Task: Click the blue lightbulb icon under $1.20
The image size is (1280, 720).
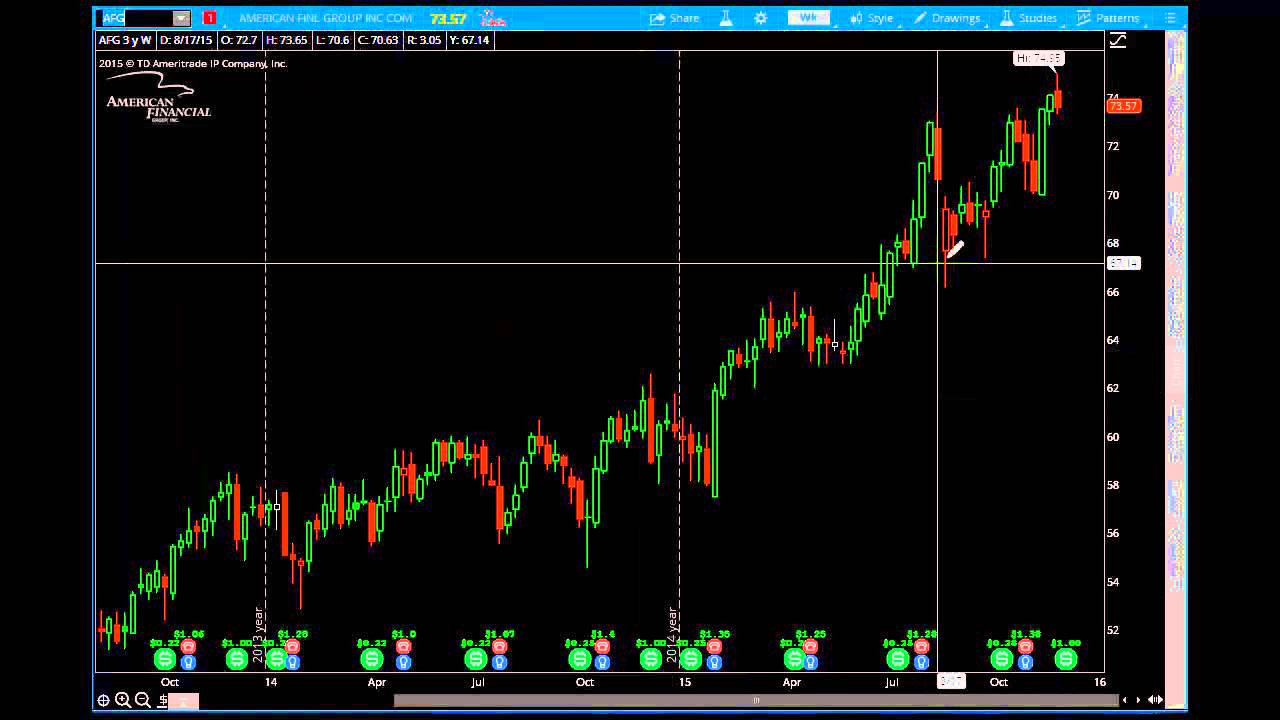Action: pyautogui.click(x=293, y=662)
